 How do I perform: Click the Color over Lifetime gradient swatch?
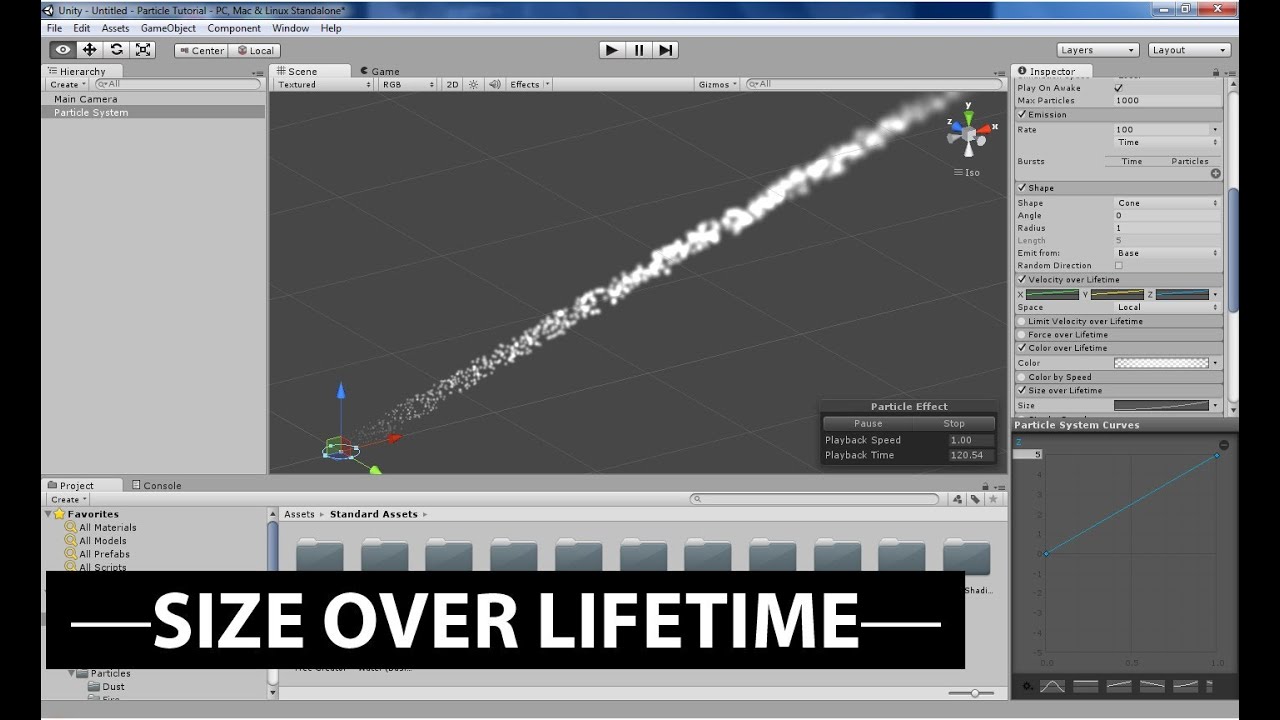click(x=1161, y=363)
